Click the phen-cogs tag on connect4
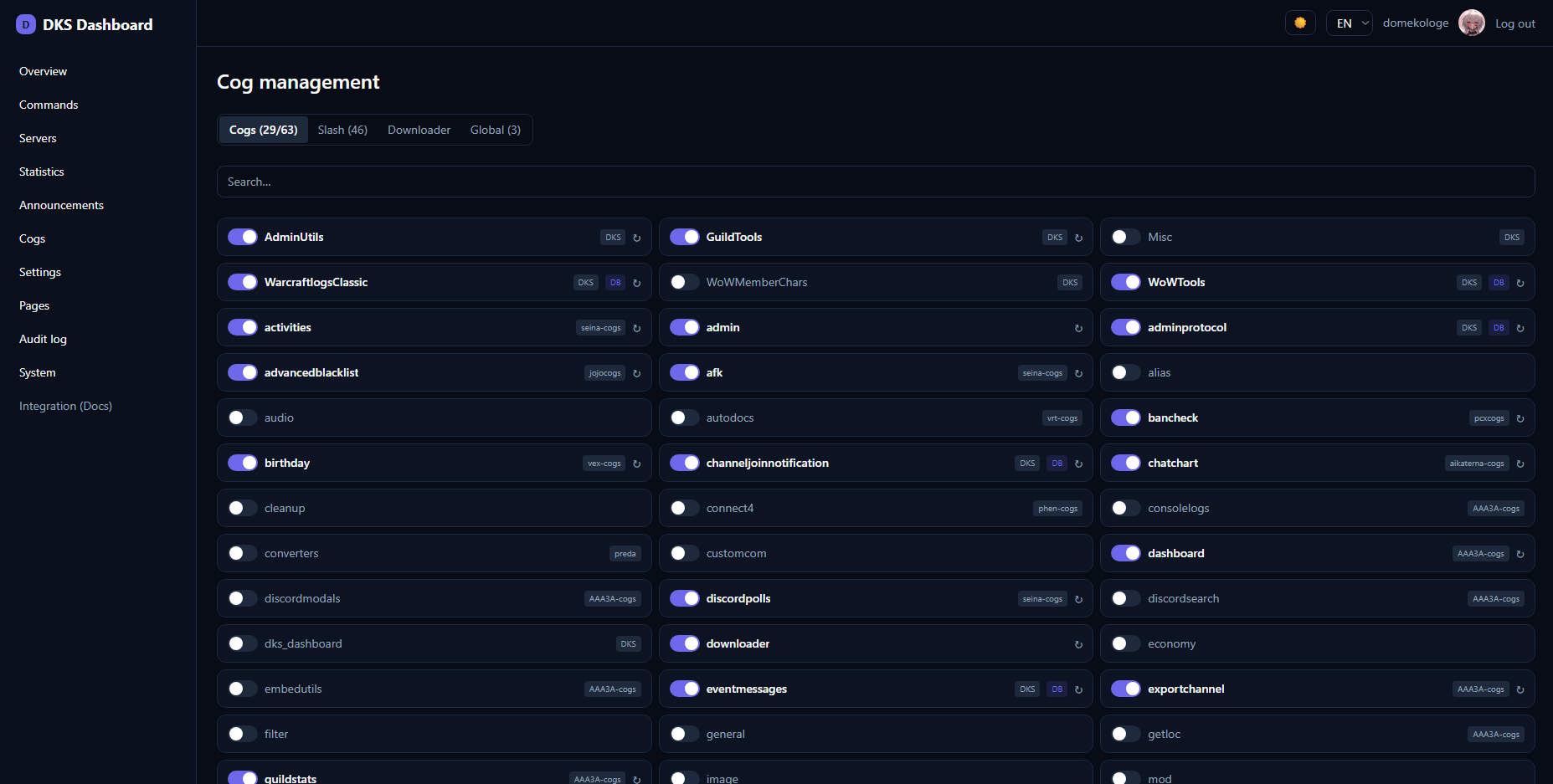 (1058, 508)
